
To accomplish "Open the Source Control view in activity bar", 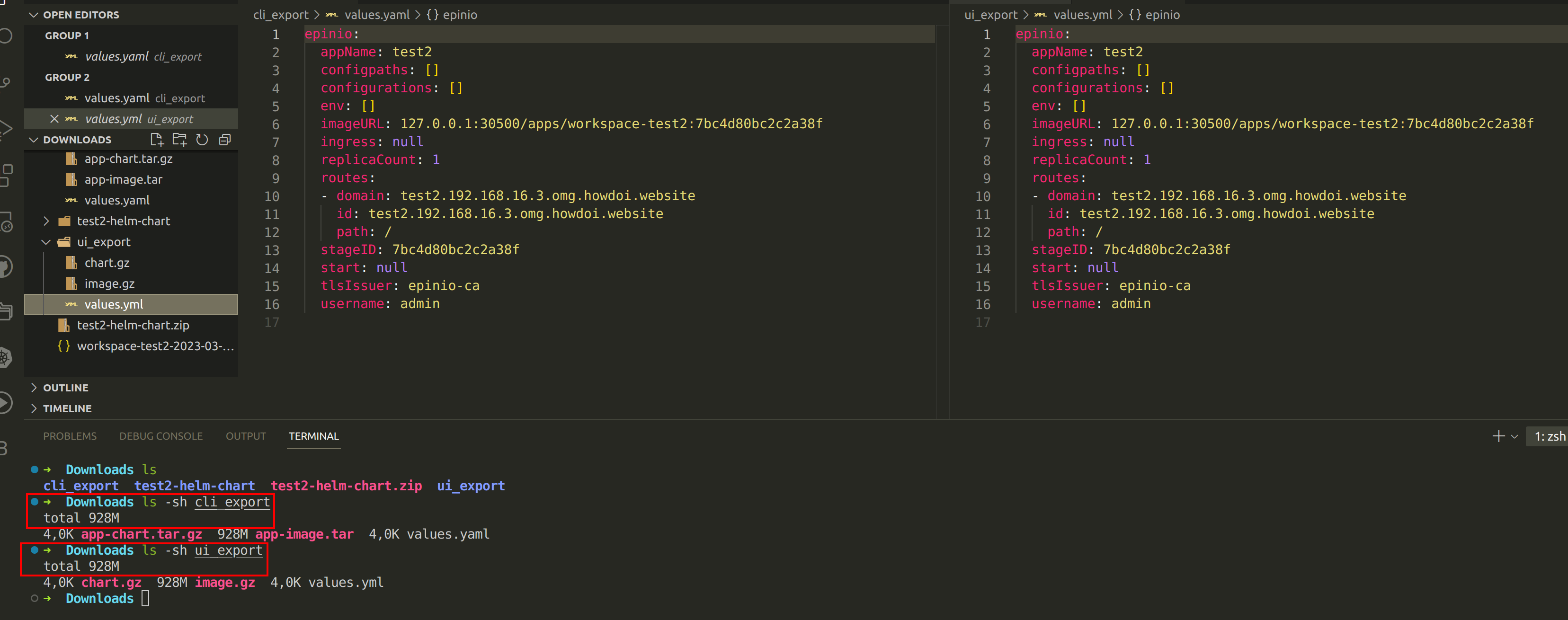I will (5, 82).
